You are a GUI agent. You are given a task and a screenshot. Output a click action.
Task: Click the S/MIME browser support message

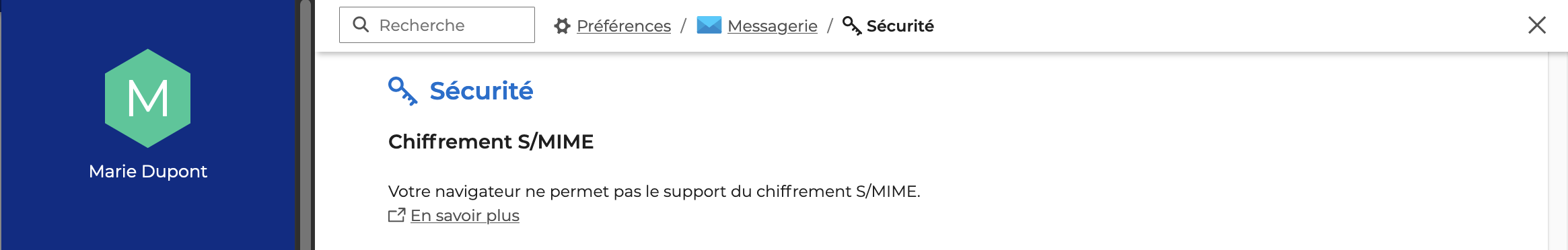coord(654,192)
